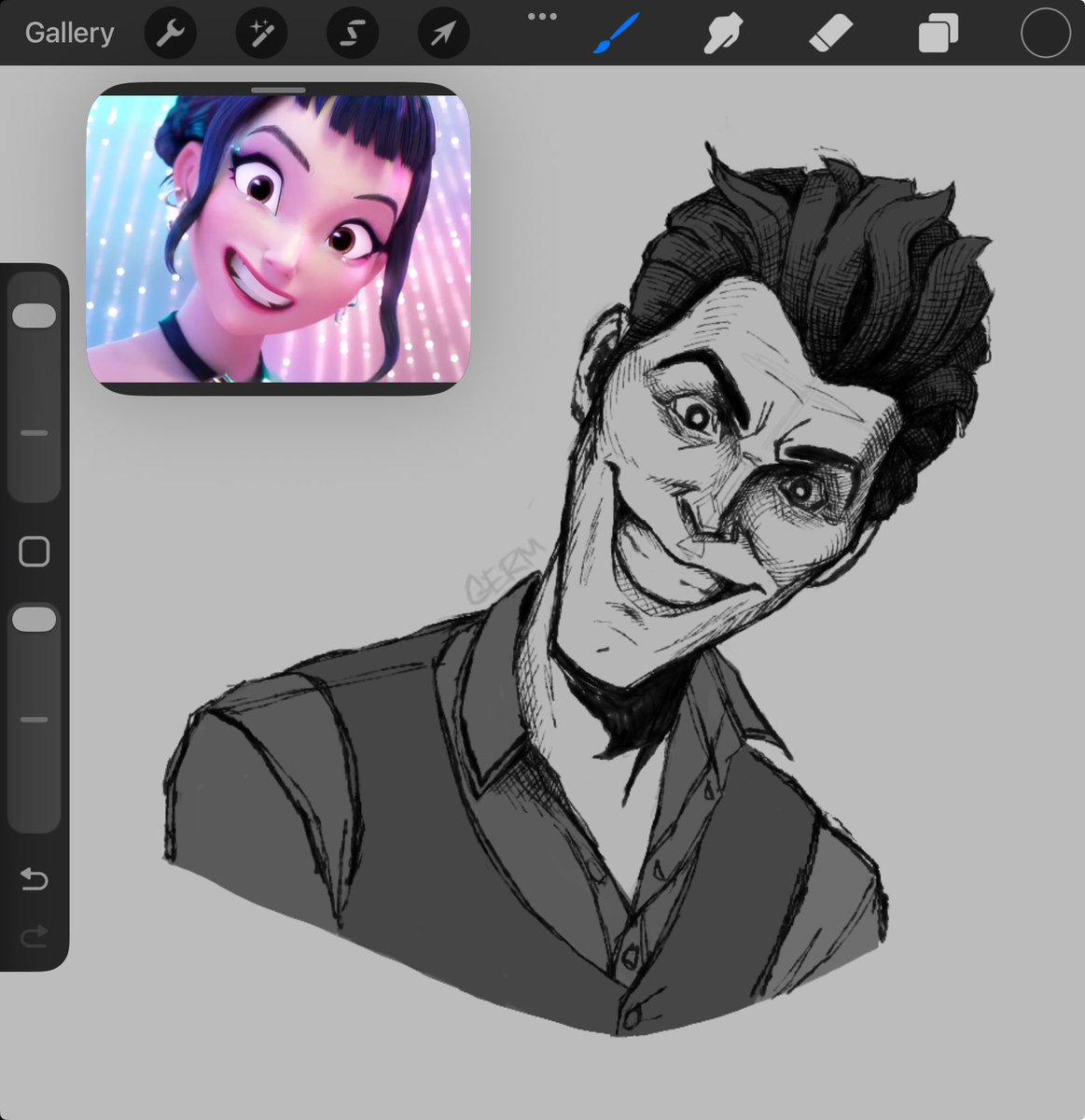This screenshot has height=1120, width=1085.
Task: Open the Gallery view
Action: (69, 34)
